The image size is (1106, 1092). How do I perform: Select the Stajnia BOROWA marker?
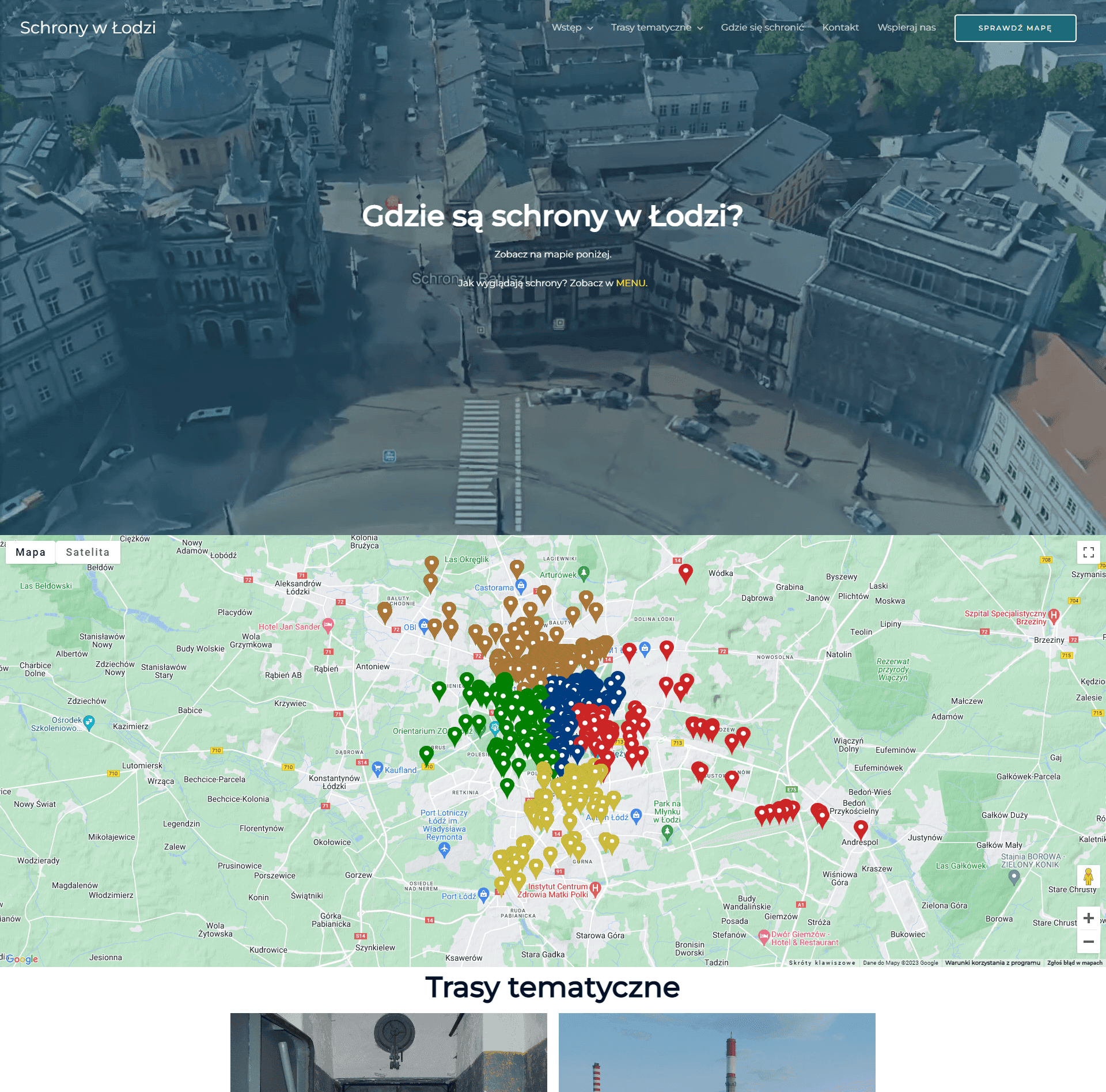[1014, 877]
